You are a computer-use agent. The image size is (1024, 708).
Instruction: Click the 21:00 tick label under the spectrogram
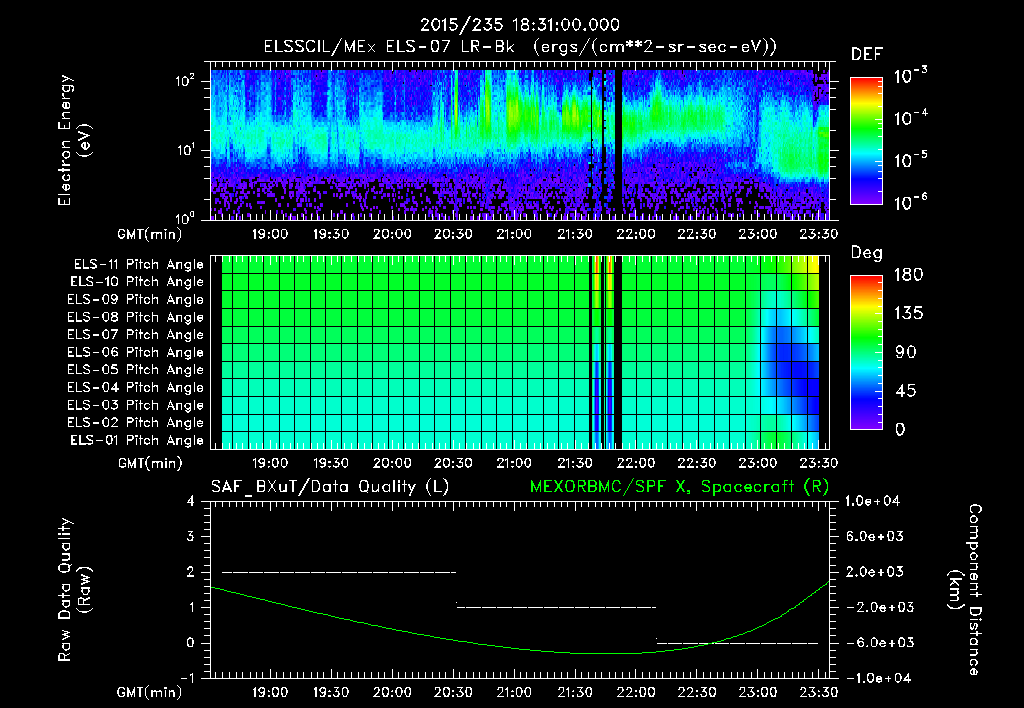pyautogui.click(x=514, y=234)
